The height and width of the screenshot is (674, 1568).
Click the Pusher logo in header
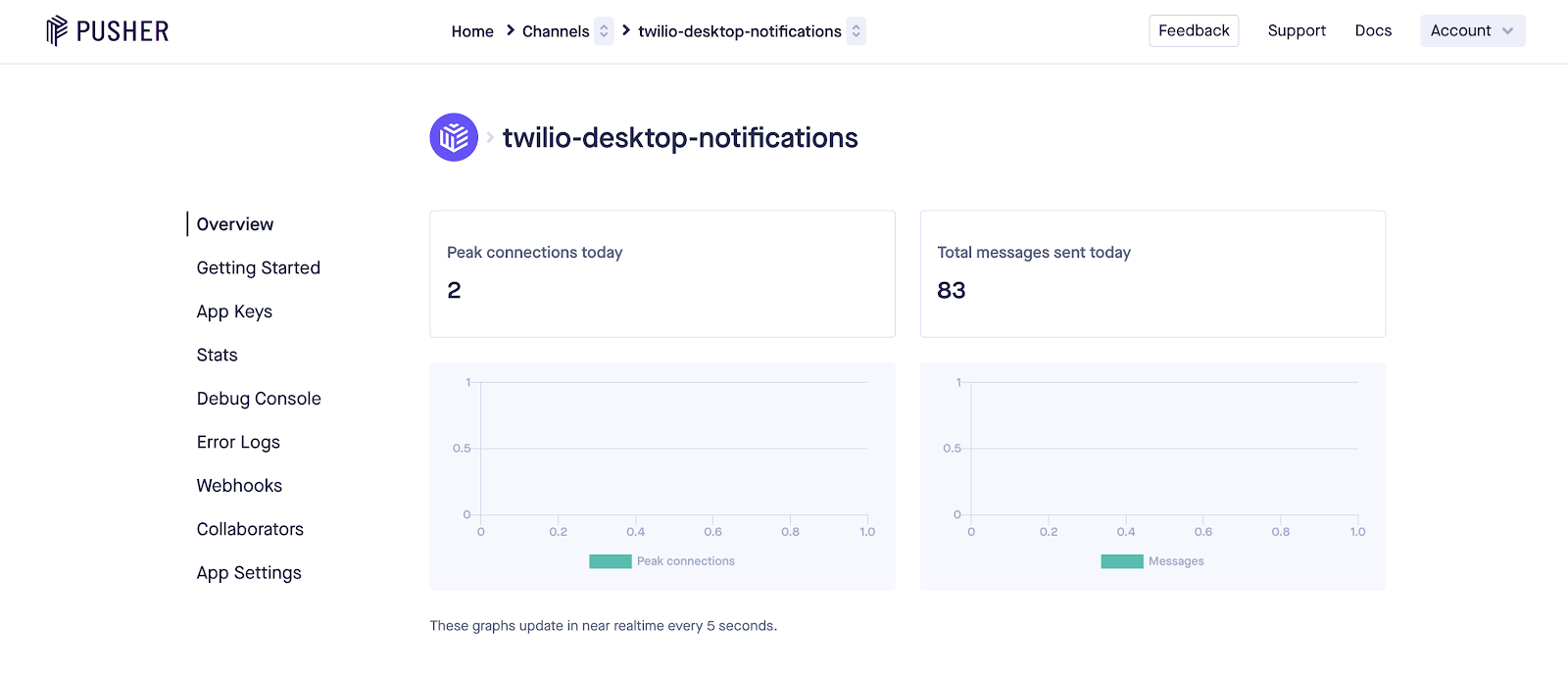point(108,30)
